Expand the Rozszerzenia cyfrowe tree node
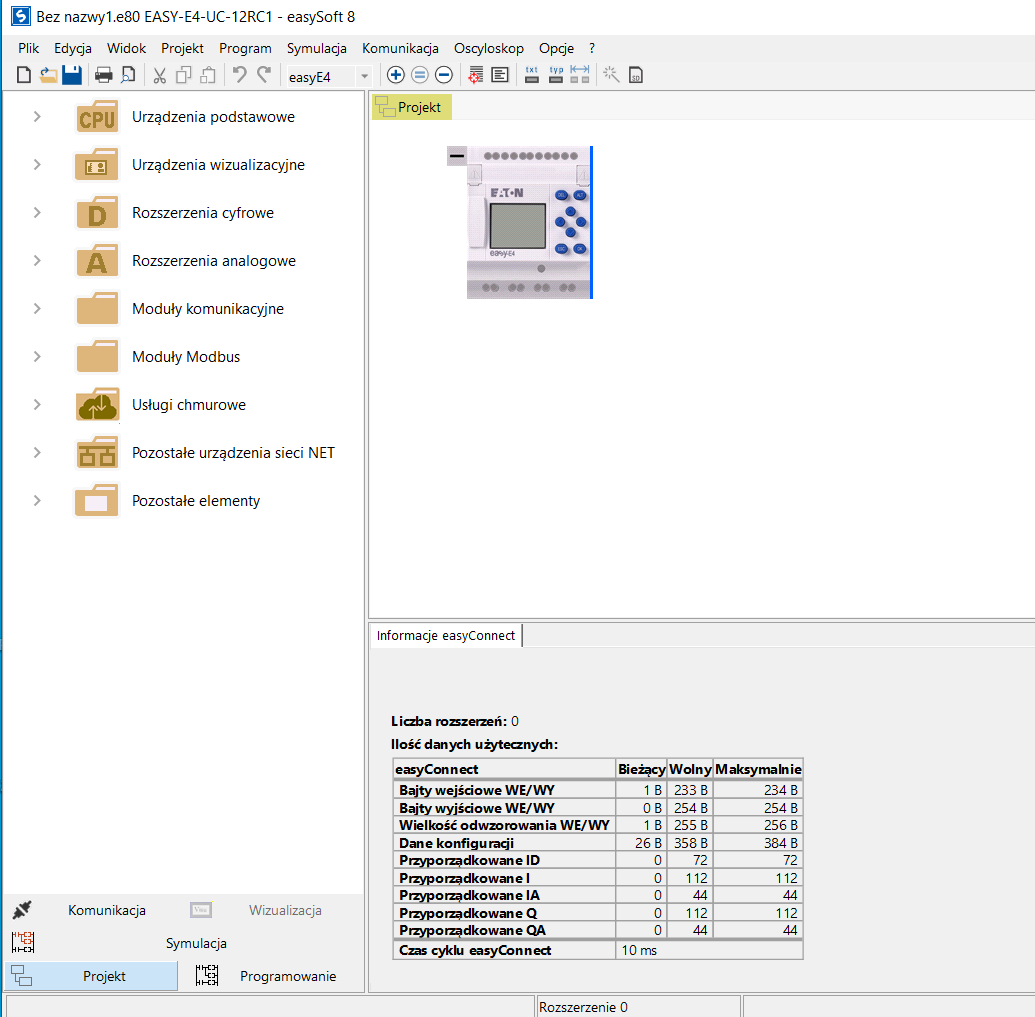This screenshot has width=1035, height=1017. (37, 213)
